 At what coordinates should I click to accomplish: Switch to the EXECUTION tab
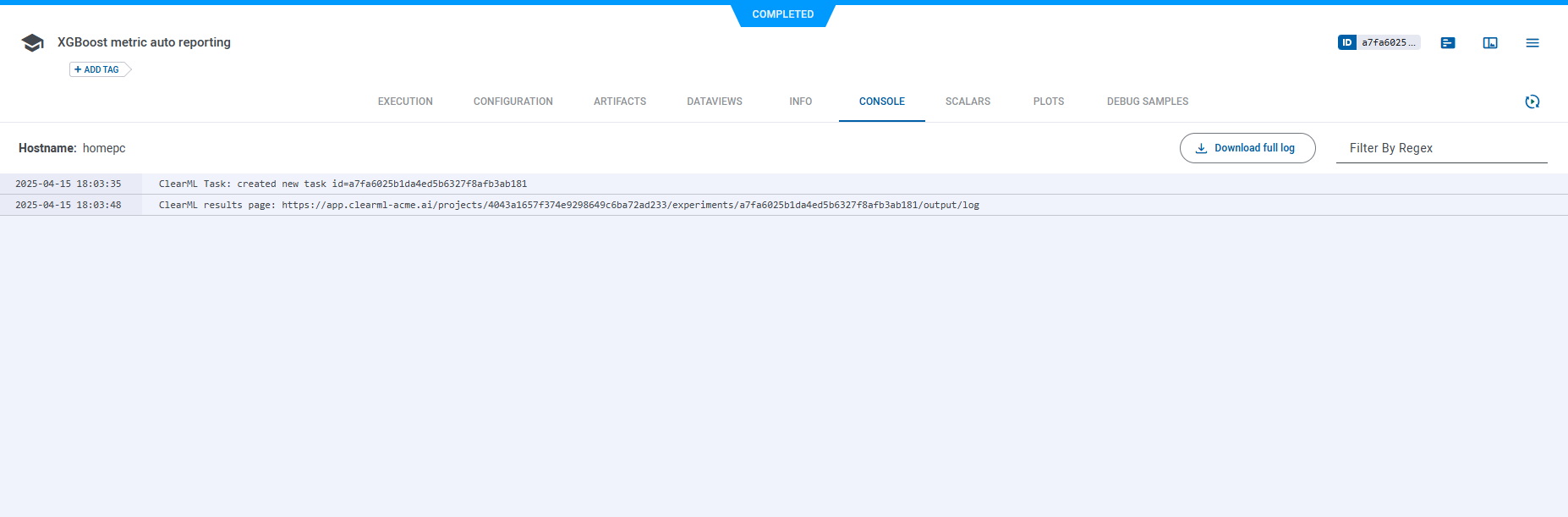(x=405, y=102)
